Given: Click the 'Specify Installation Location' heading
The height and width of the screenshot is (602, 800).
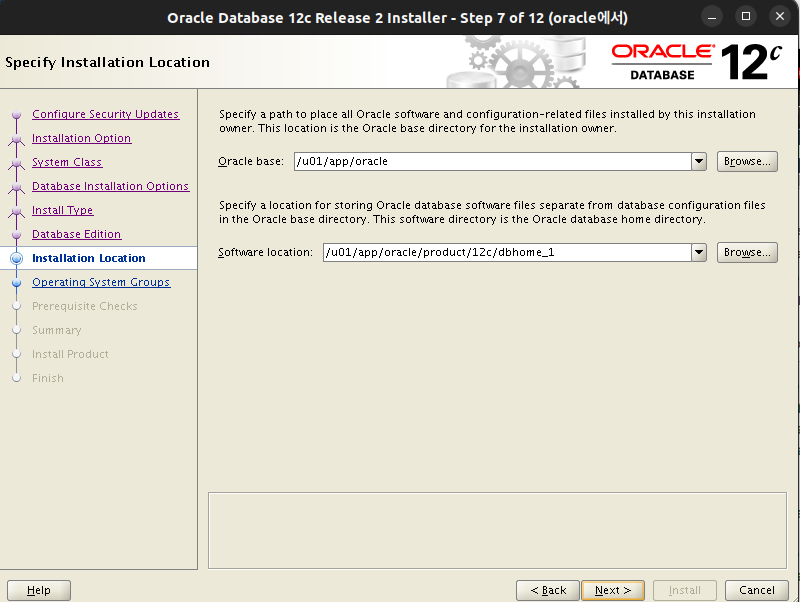Looking at the screenshot, I should point(107,62).
